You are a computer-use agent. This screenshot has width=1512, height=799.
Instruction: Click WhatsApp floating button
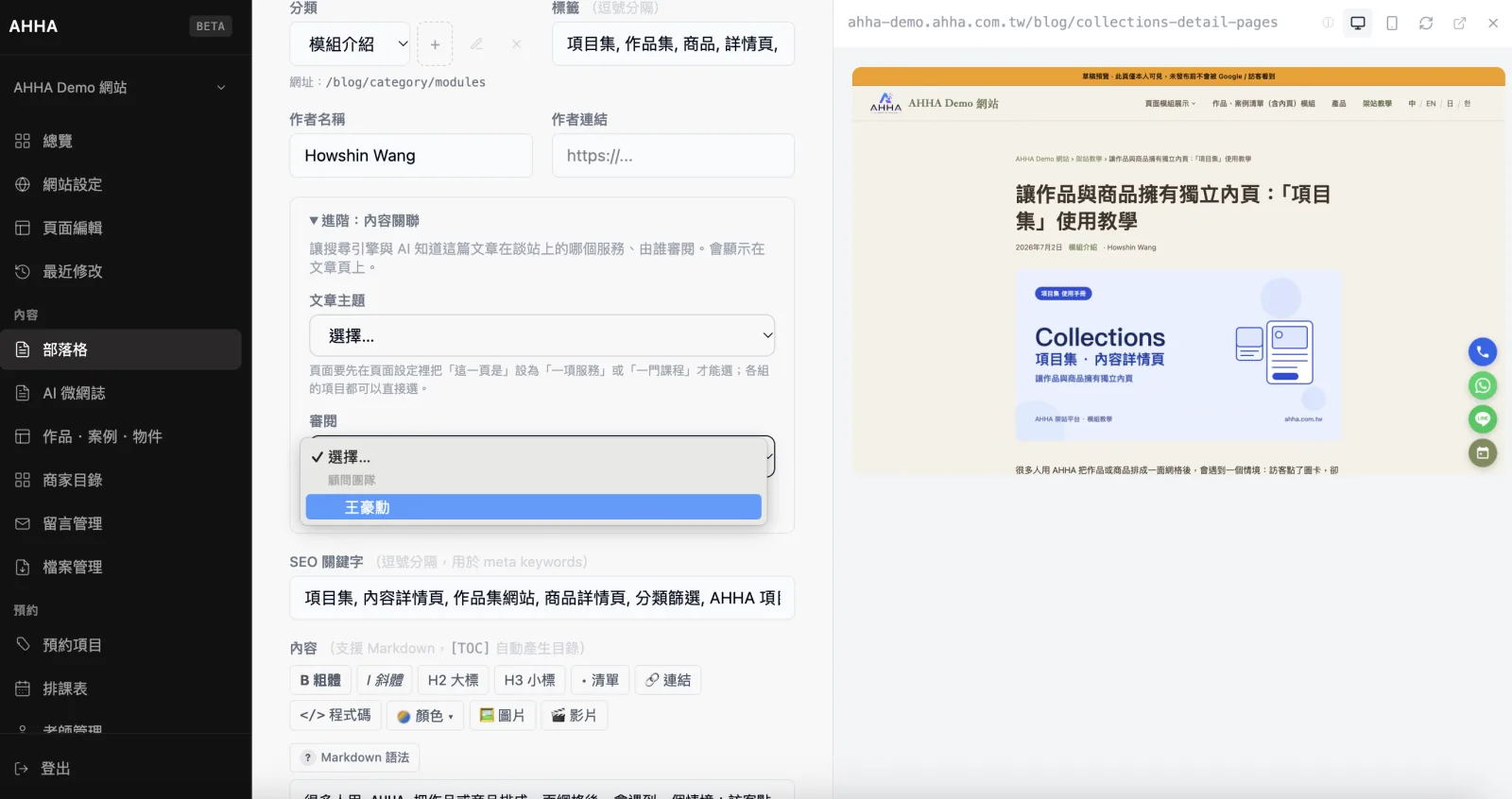(x=1483, y=385)
